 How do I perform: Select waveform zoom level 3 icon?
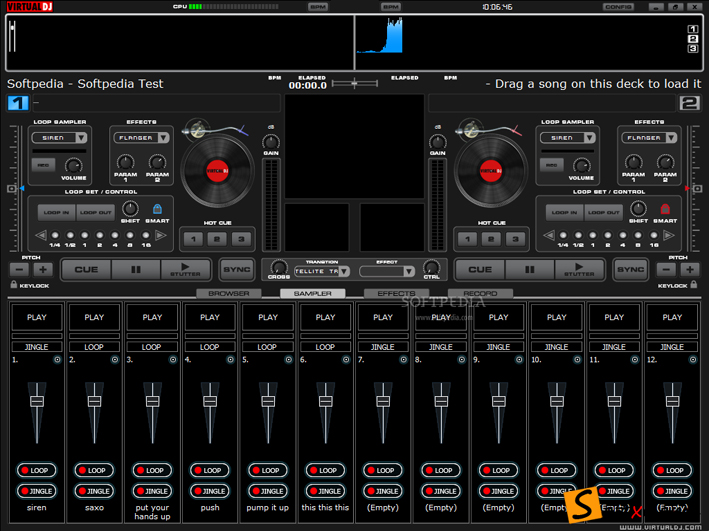tap(693, 48)
